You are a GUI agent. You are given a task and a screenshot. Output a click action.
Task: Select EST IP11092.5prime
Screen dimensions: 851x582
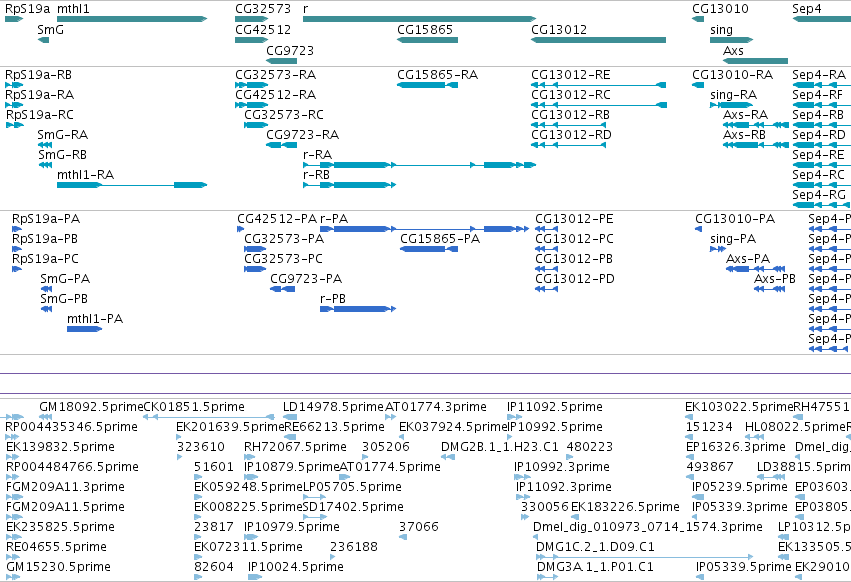(x=555, y=407)
